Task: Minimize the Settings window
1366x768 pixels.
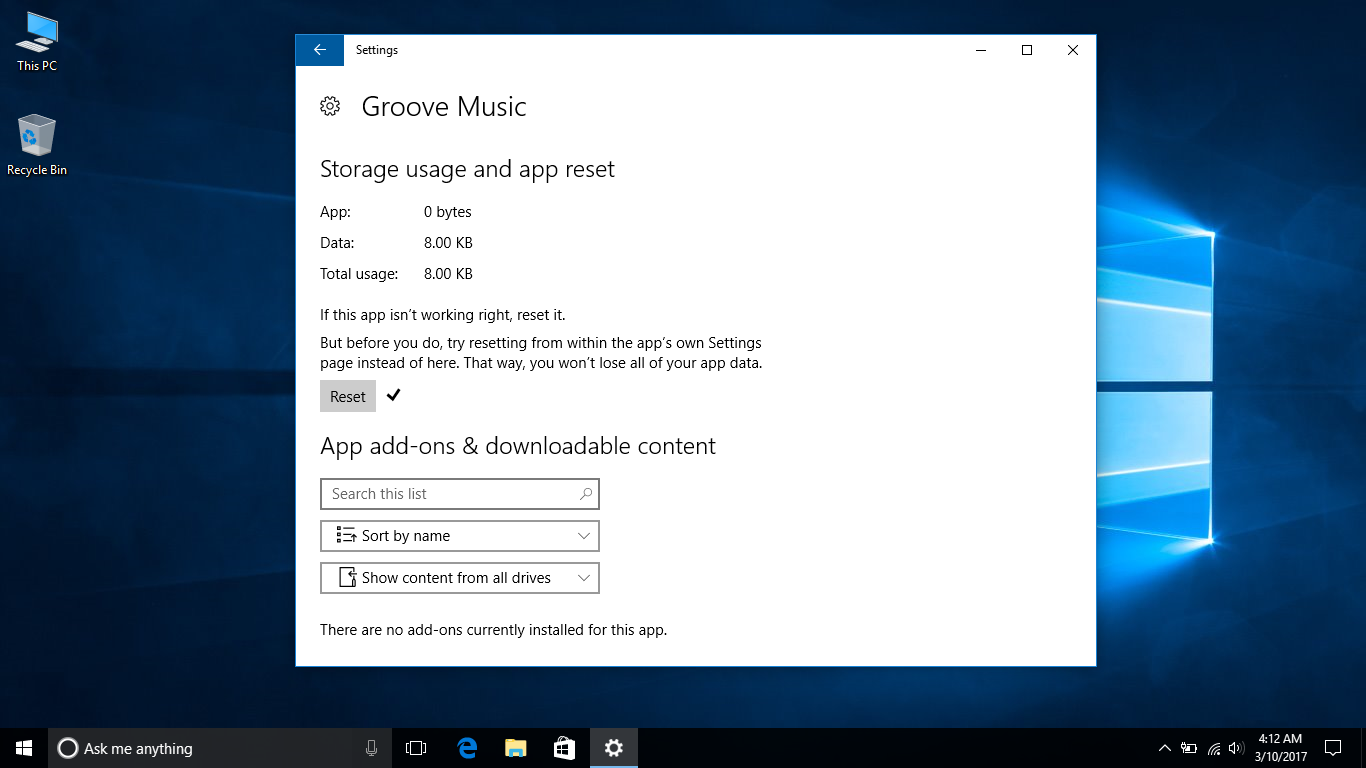Action: click(981, 50)
